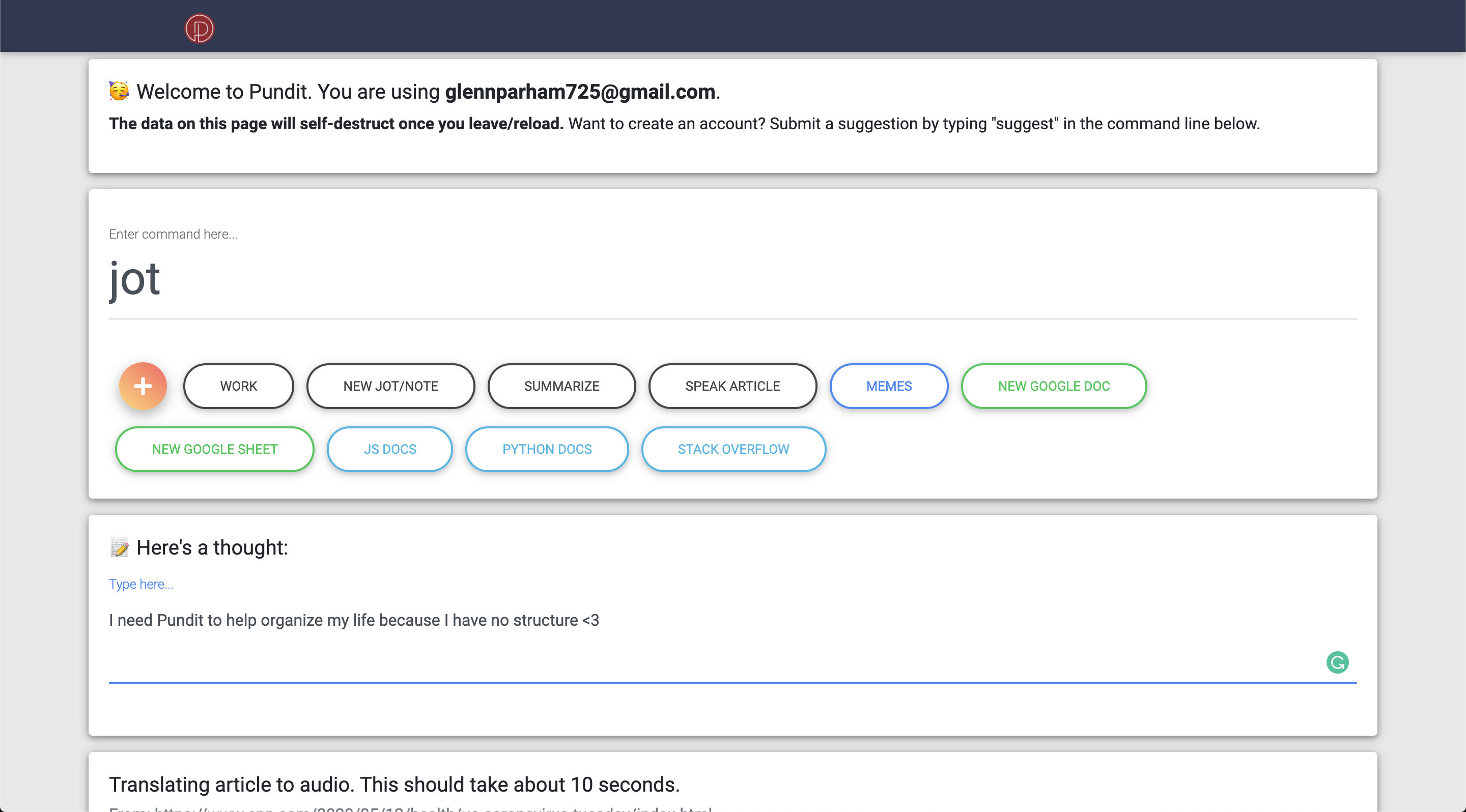This screenshot has width=1466, height=812.
Task: Select the NEW JOT/NOTE command shortcut
Action: tap(390, 386)
